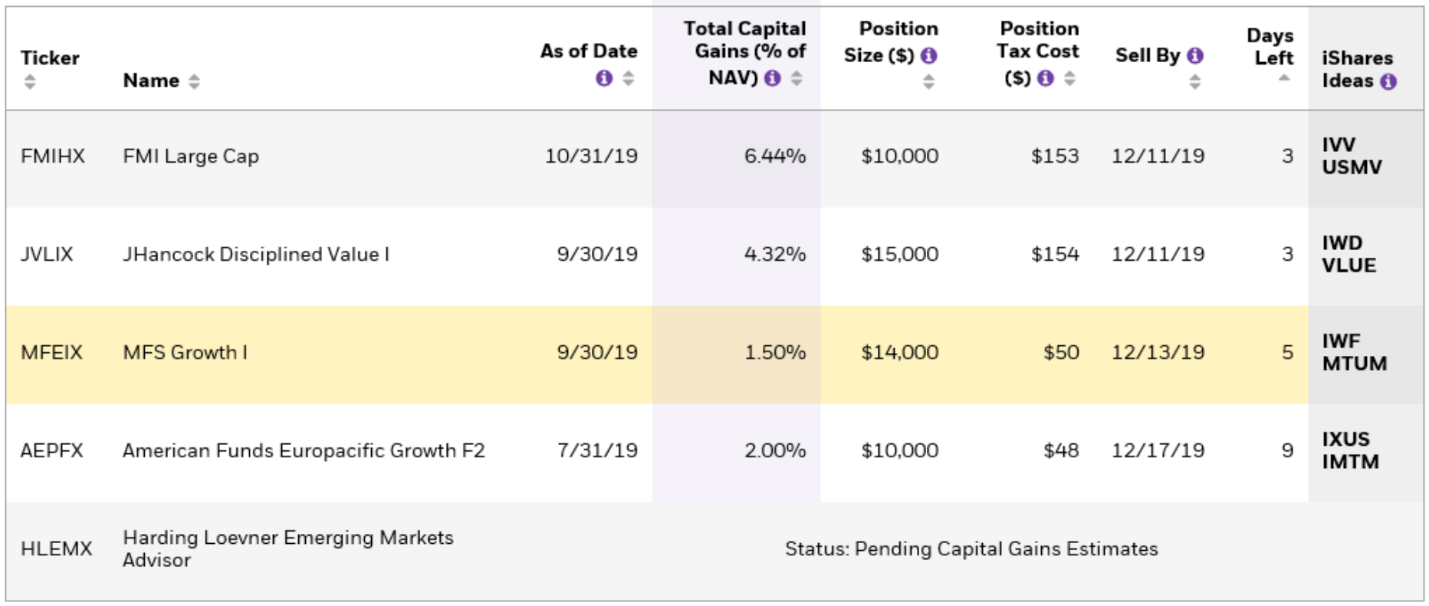Click info icon beside Position Tax Cost
The height and width of the screenshot is (606, 1429).
pos(1045,78)
